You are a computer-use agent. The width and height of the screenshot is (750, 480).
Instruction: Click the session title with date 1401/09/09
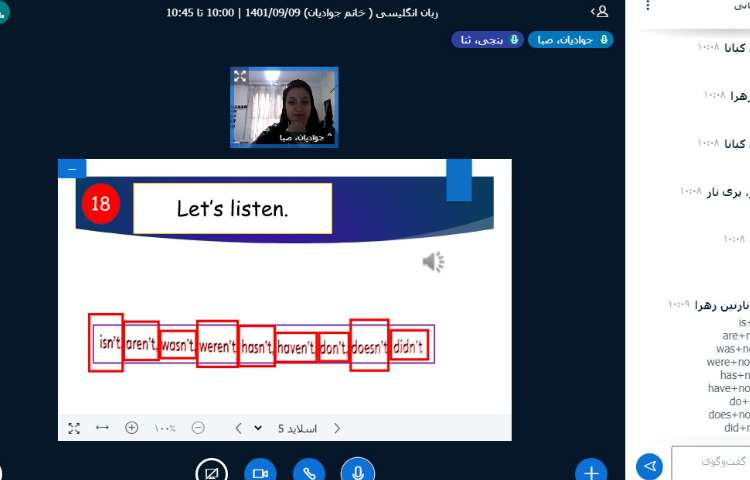click(x=302, y=12)
